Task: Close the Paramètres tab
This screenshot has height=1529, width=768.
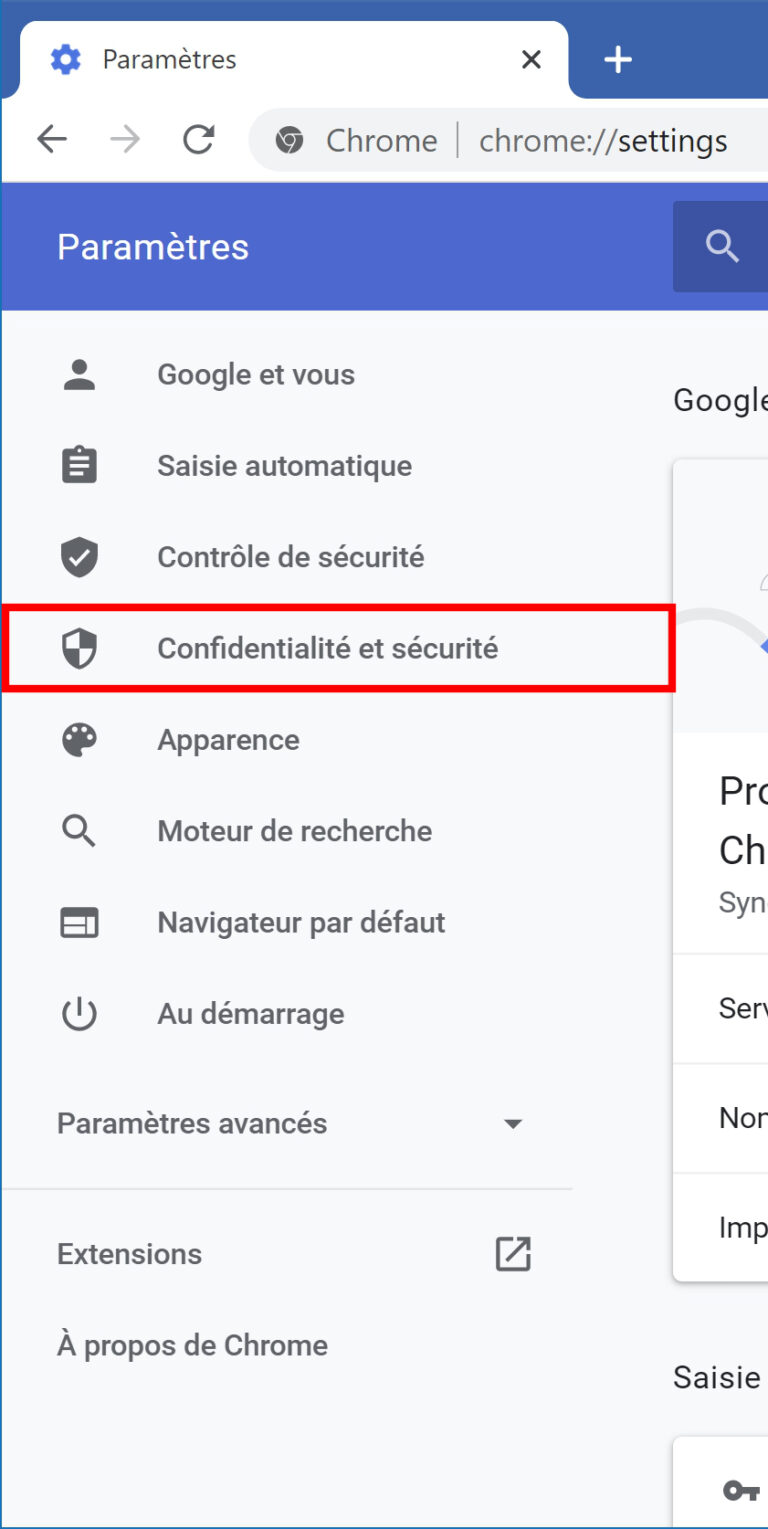Action: tap(531, 60)
